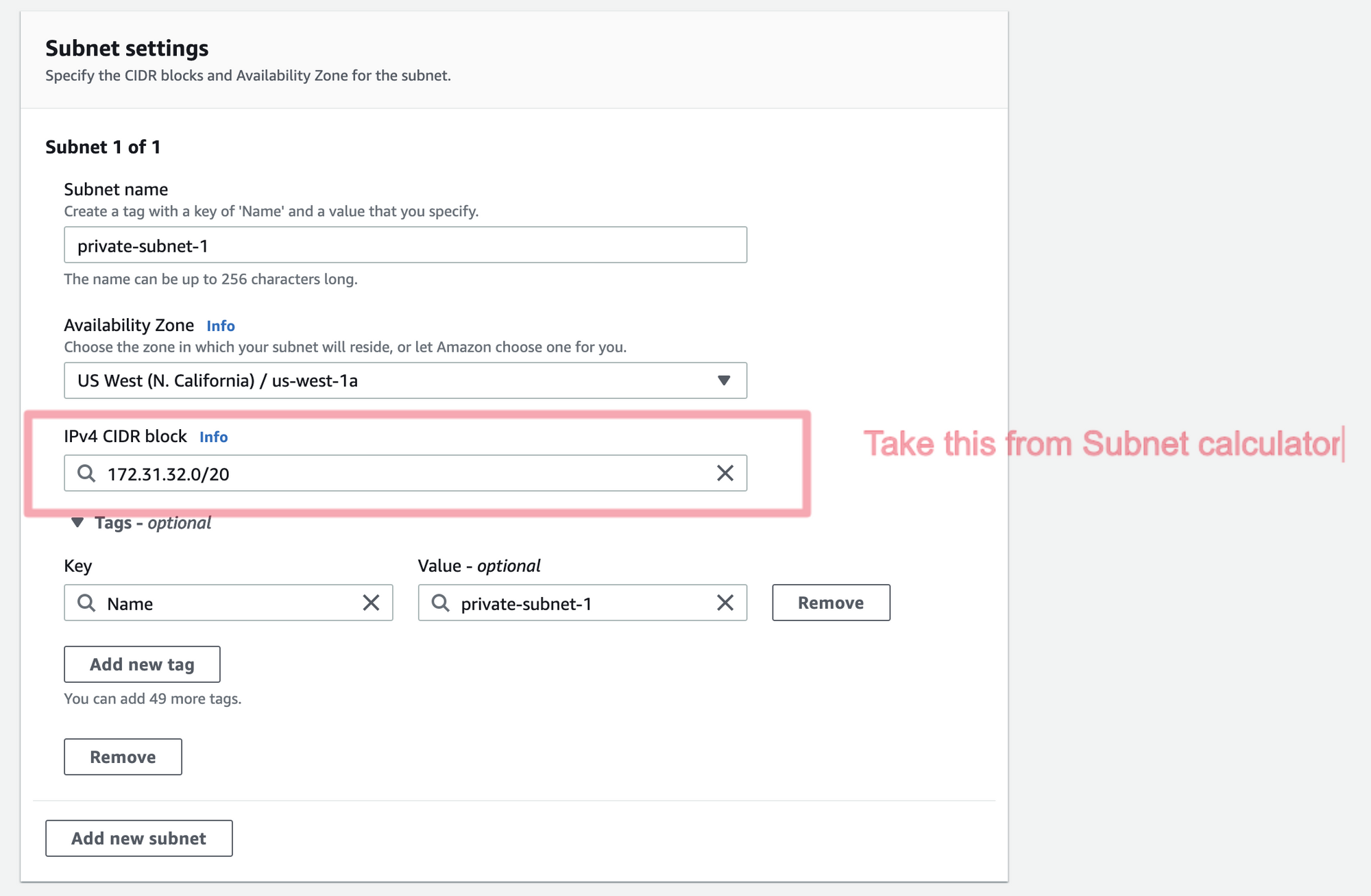Open Availability Zone Info link
The width and height of the screenshot is (1371, 896).
pos(221,326)
